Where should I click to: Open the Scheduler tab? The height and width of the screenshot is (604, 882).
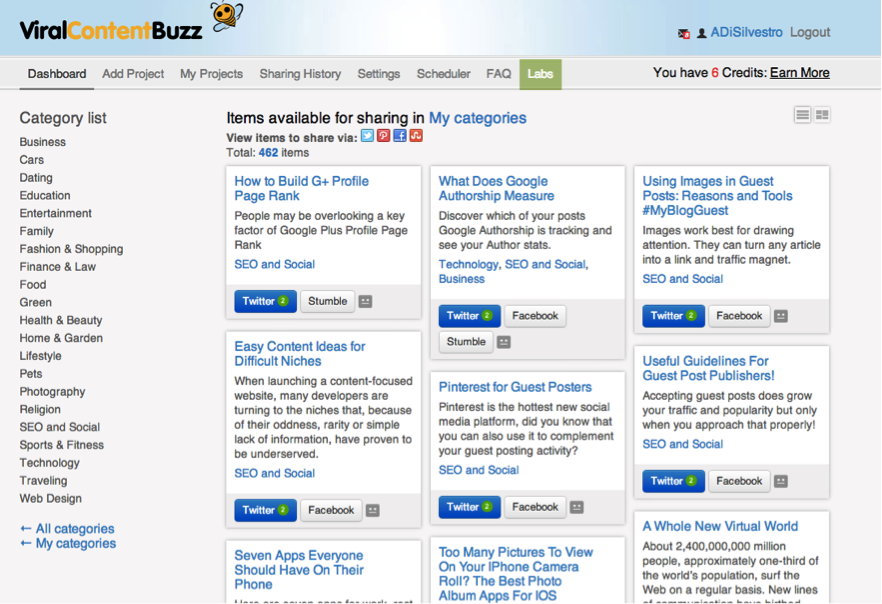point(443,74)
